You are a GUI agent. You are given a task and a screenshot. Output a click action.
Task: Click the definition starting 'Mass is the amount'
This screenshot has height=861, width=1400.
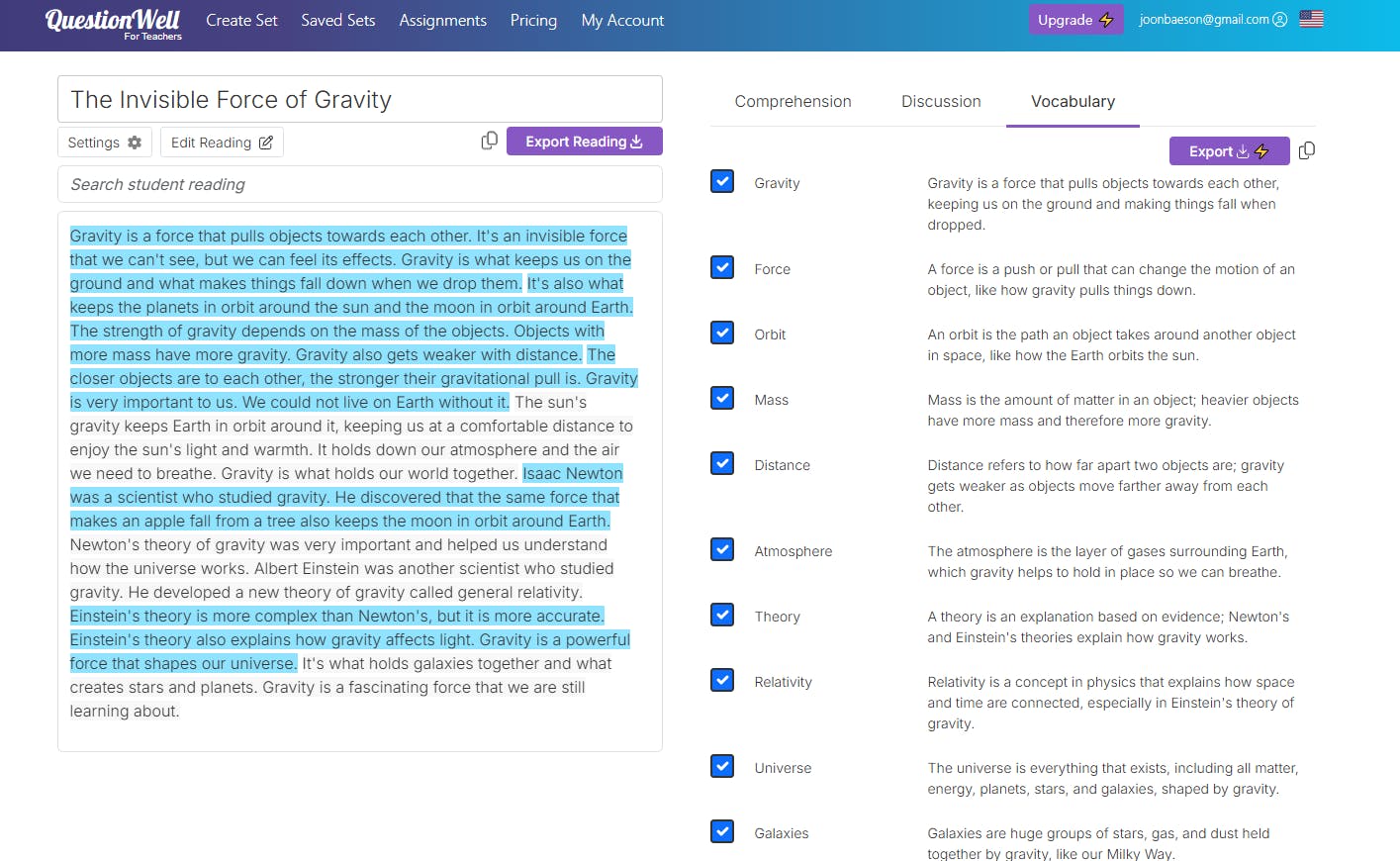coord(1113,410)
